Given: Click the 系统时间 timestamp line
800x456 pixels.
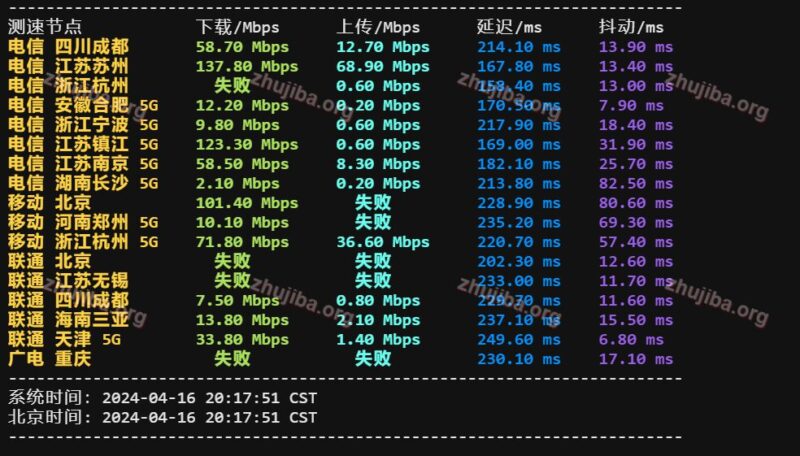Looking at the screenshot, I should point(163,397).
